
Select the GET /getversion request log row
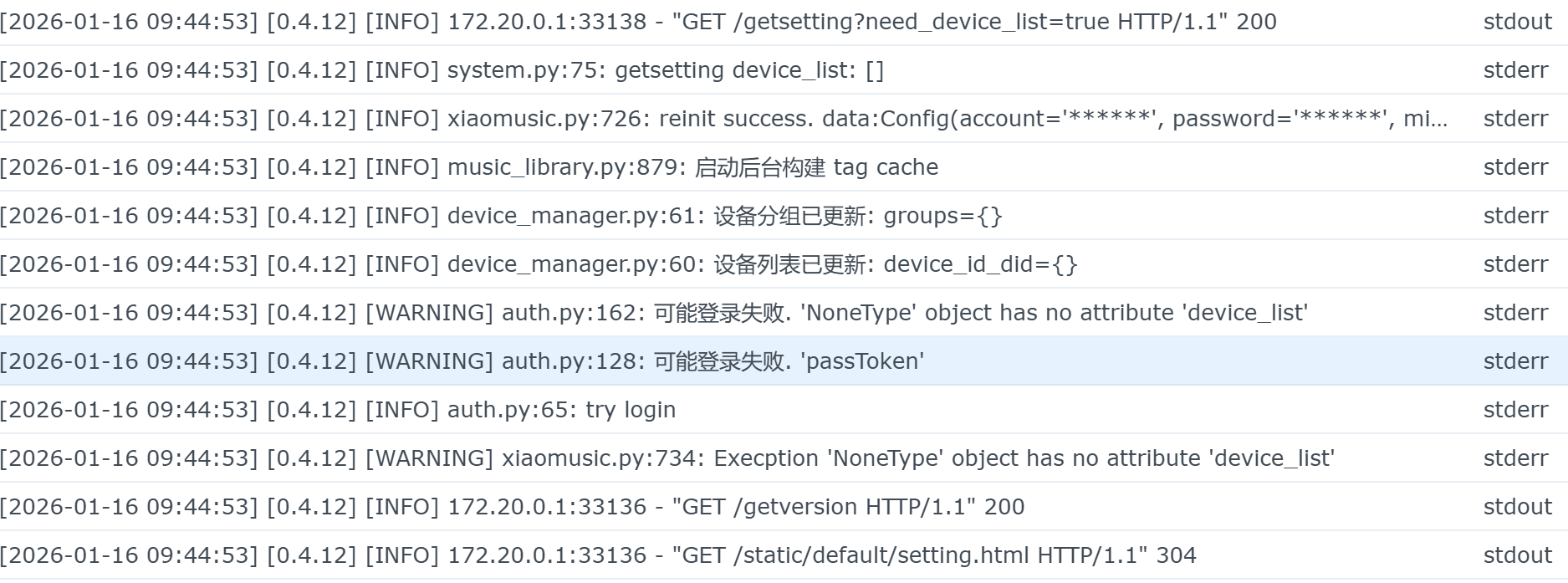point(512,507)
